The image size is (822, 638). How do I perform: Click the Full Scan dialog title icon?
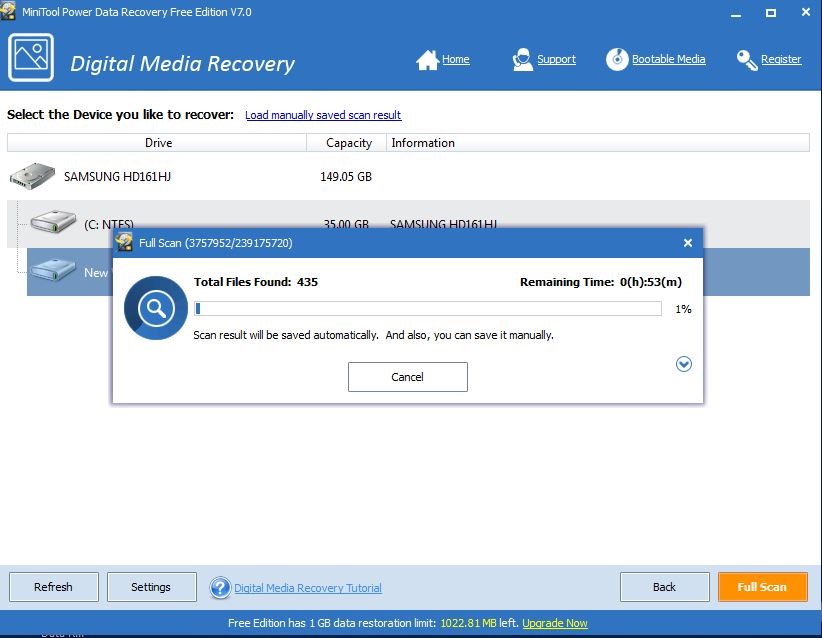[x=125, y=243]
